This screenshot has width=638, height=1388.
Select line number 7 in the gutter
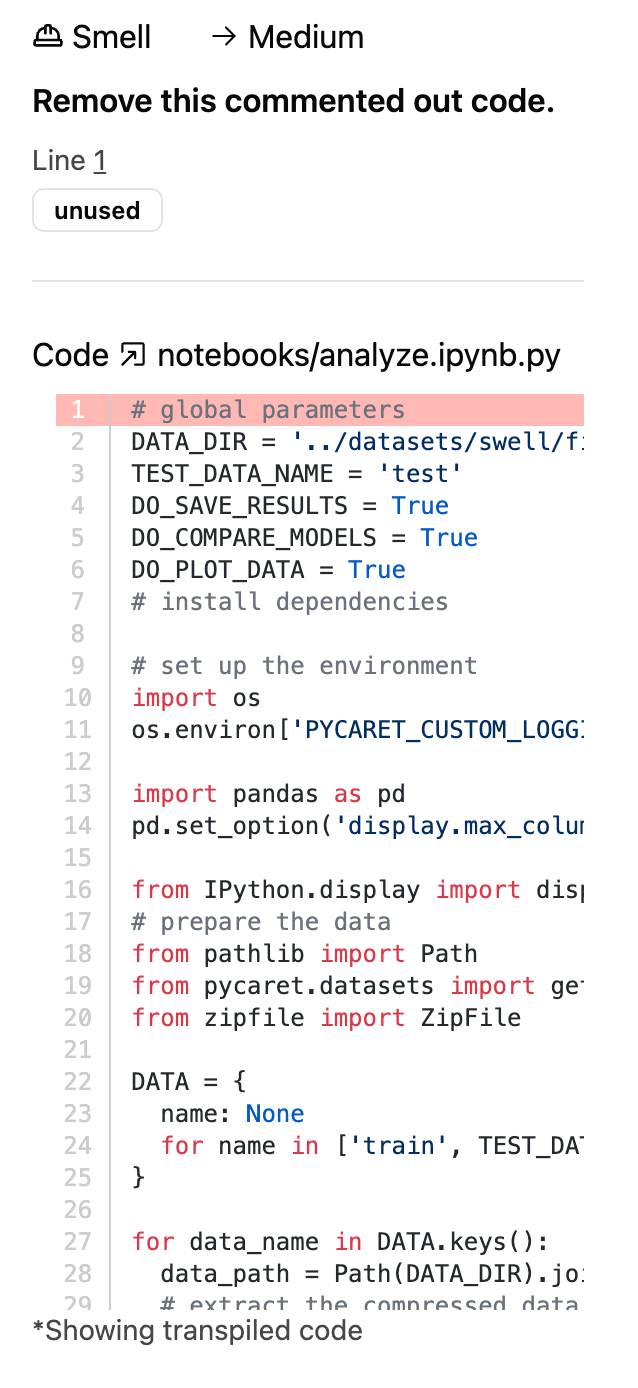pyautogui.click(x=78, y=602)
